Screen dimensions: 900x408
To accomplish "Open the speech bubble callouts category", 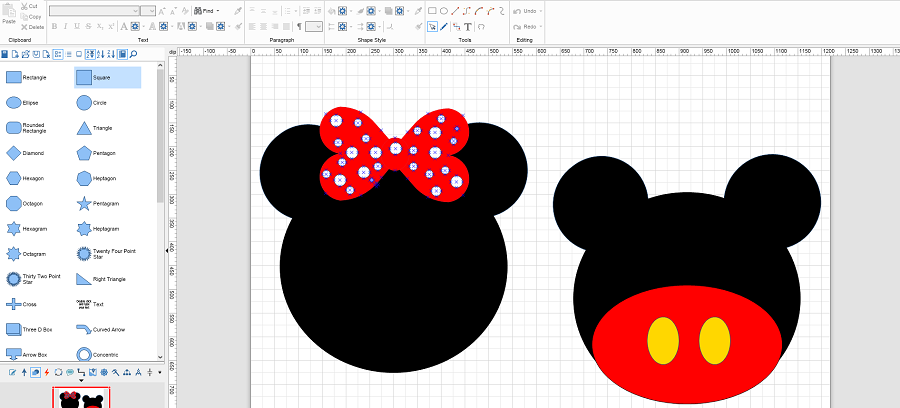I will tap(69, 372).
